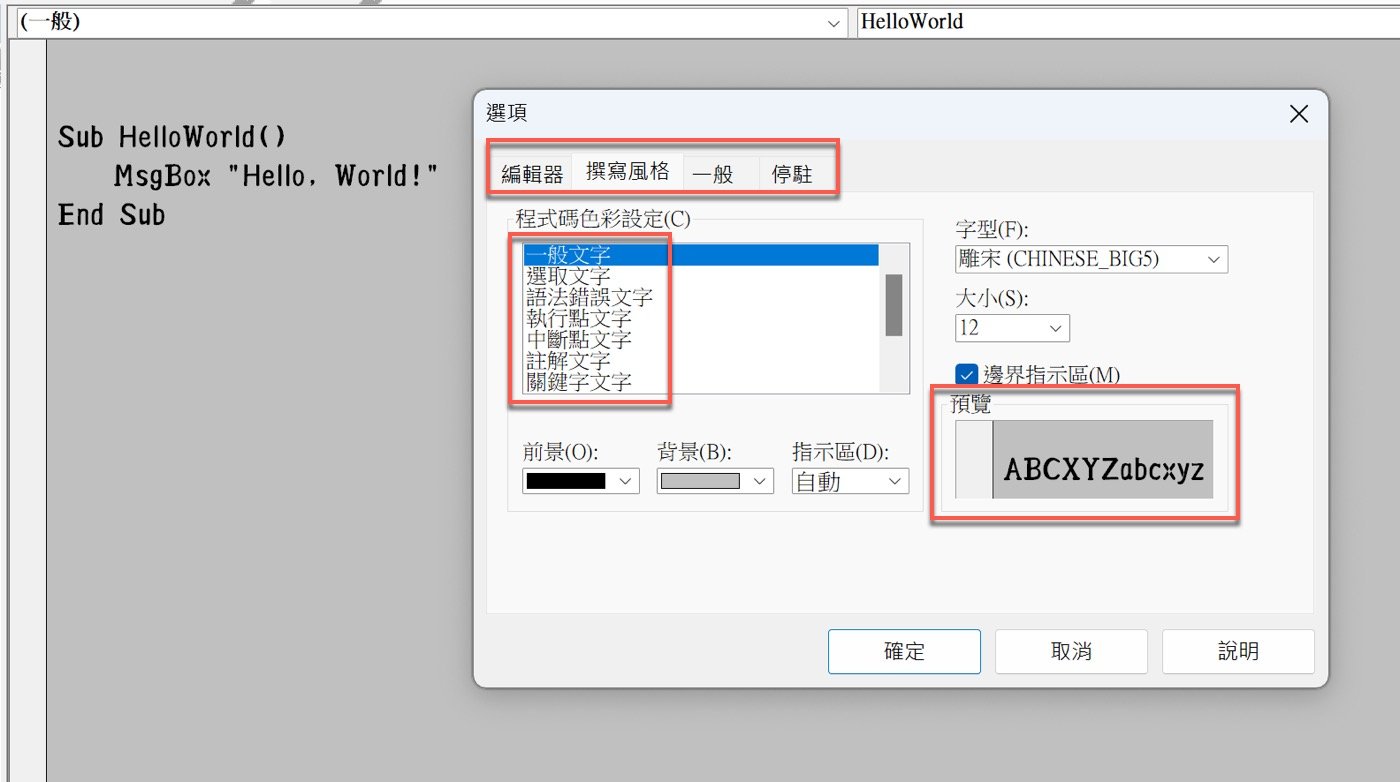Pick 註解文字 in the list
Viewport: 1400px width, 782px height.
pos(700,360)
